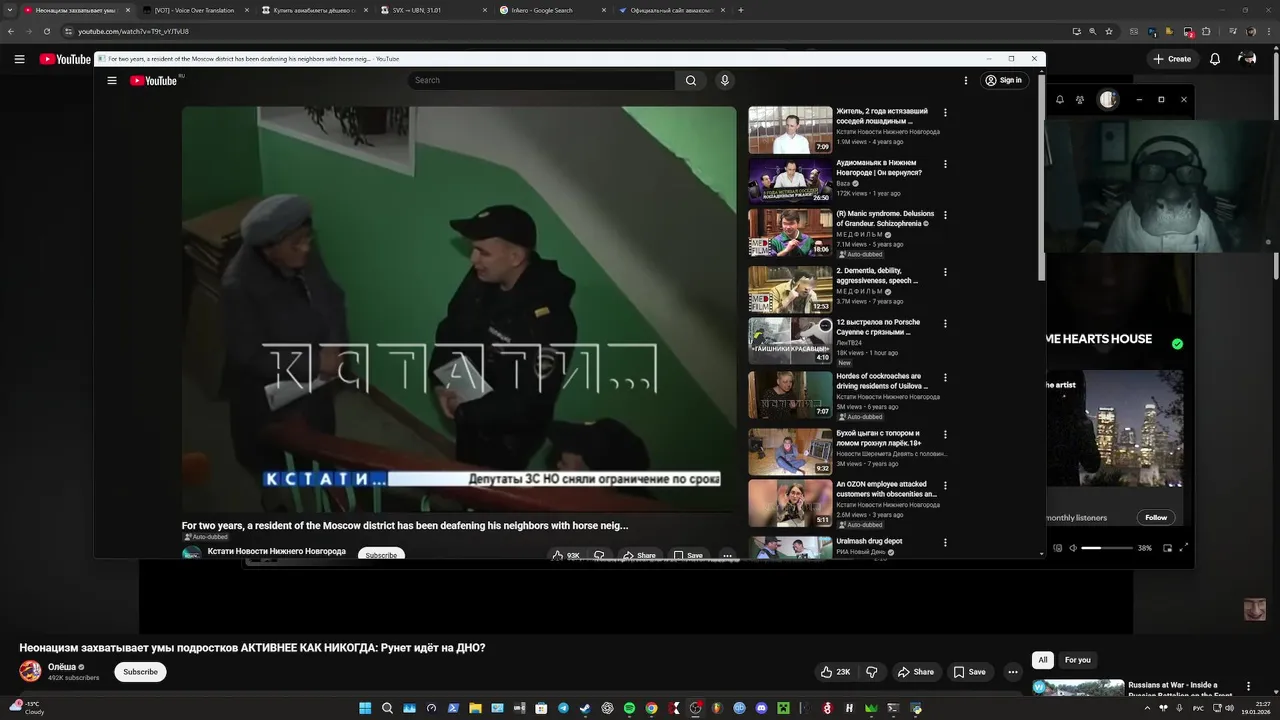The height and width of the screenshot is (720, 1280).
Task: Switch to Купить авиабилеты дешево tab
Action: [x=314, y=10]
